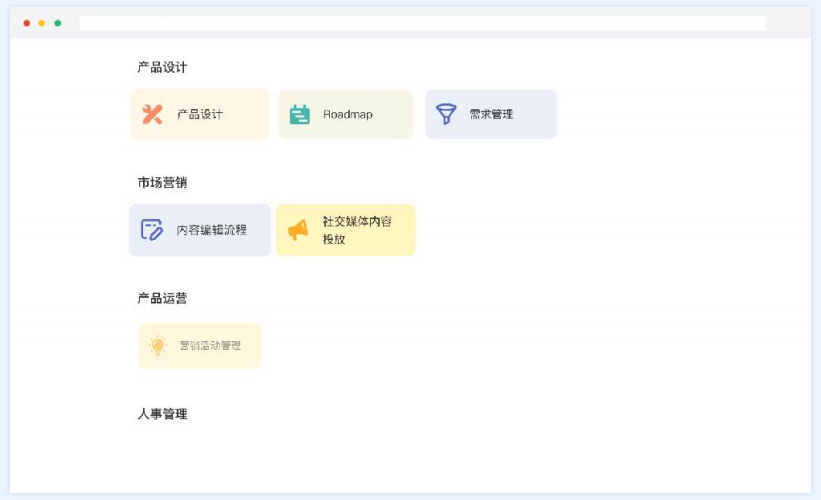Image resolution: width=821 pixels, height=500 pixels.
Task: Click the blue edit-document pencil icon
Action: coord(152,230)
